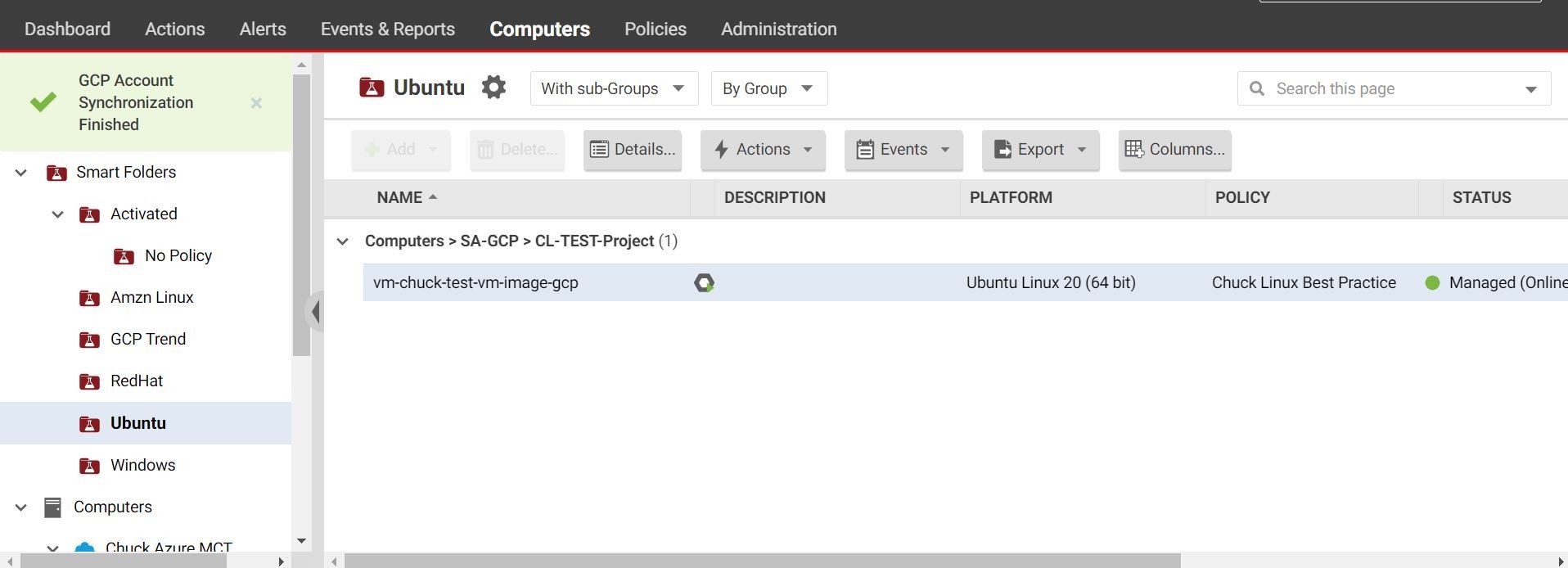Open the Actions toolbar dropdown
Screen dimensions: 1568x568
coord(763,150)
